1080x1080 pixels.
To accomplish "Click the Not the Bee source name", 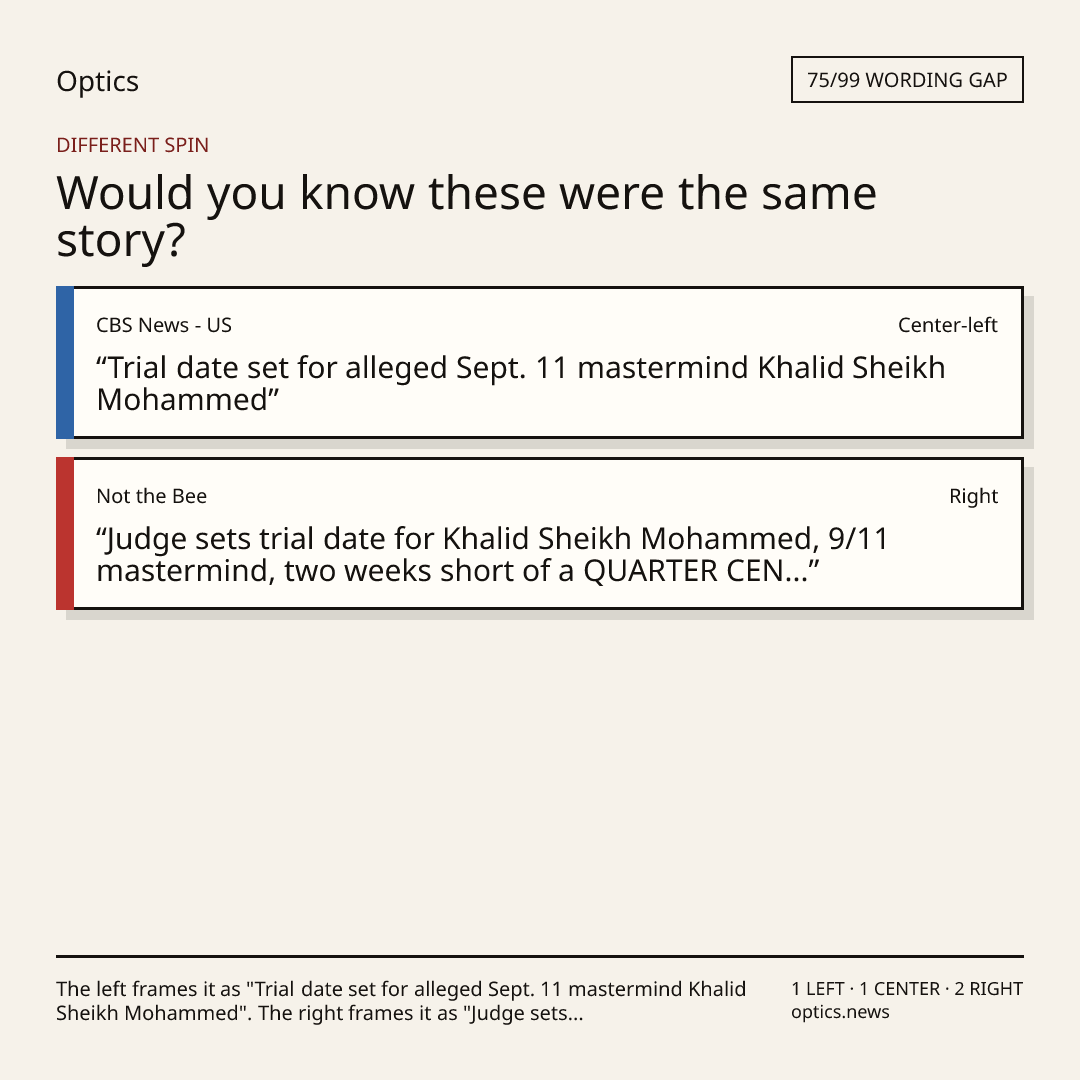I will point(152,496).
